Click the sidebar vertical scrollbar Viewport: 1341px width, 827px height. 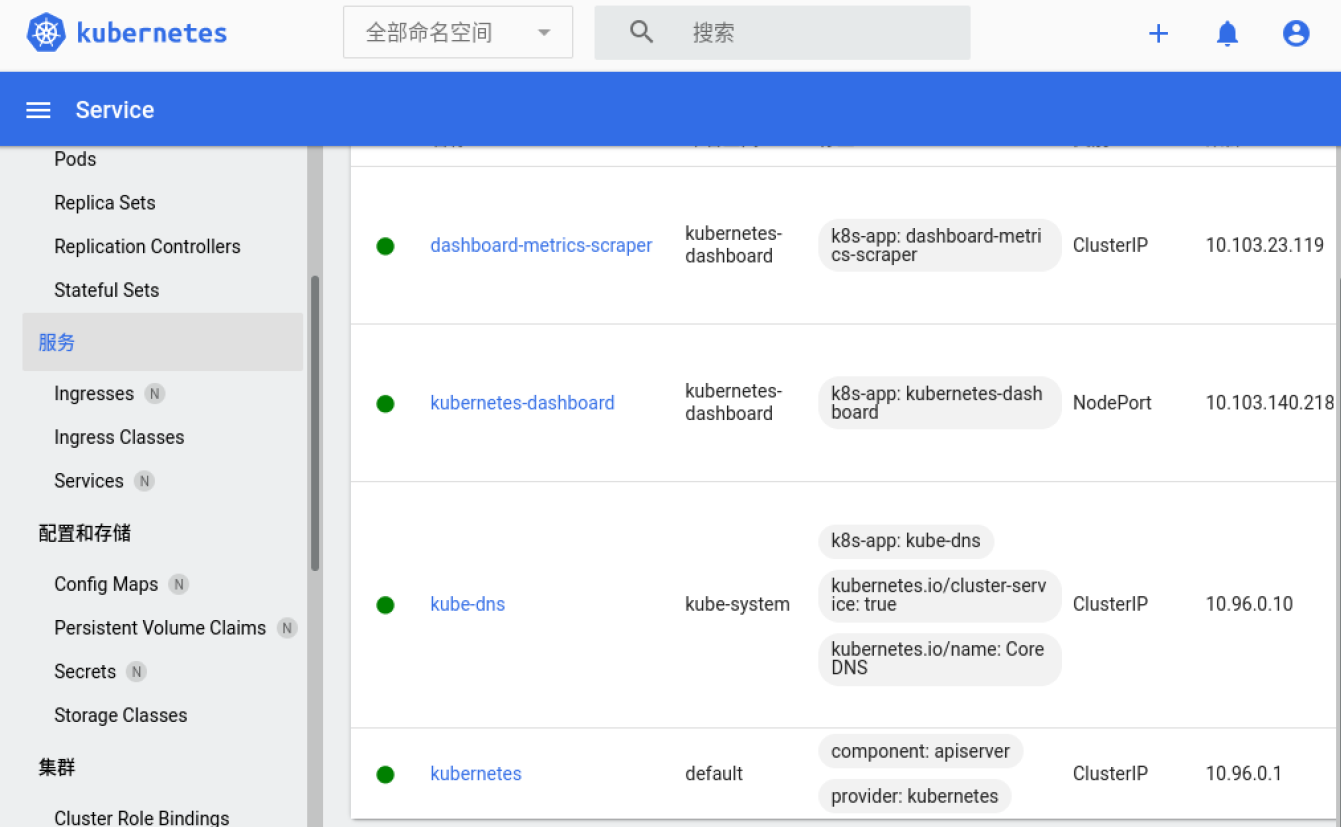pyautogui.click(x=315, y=424)
